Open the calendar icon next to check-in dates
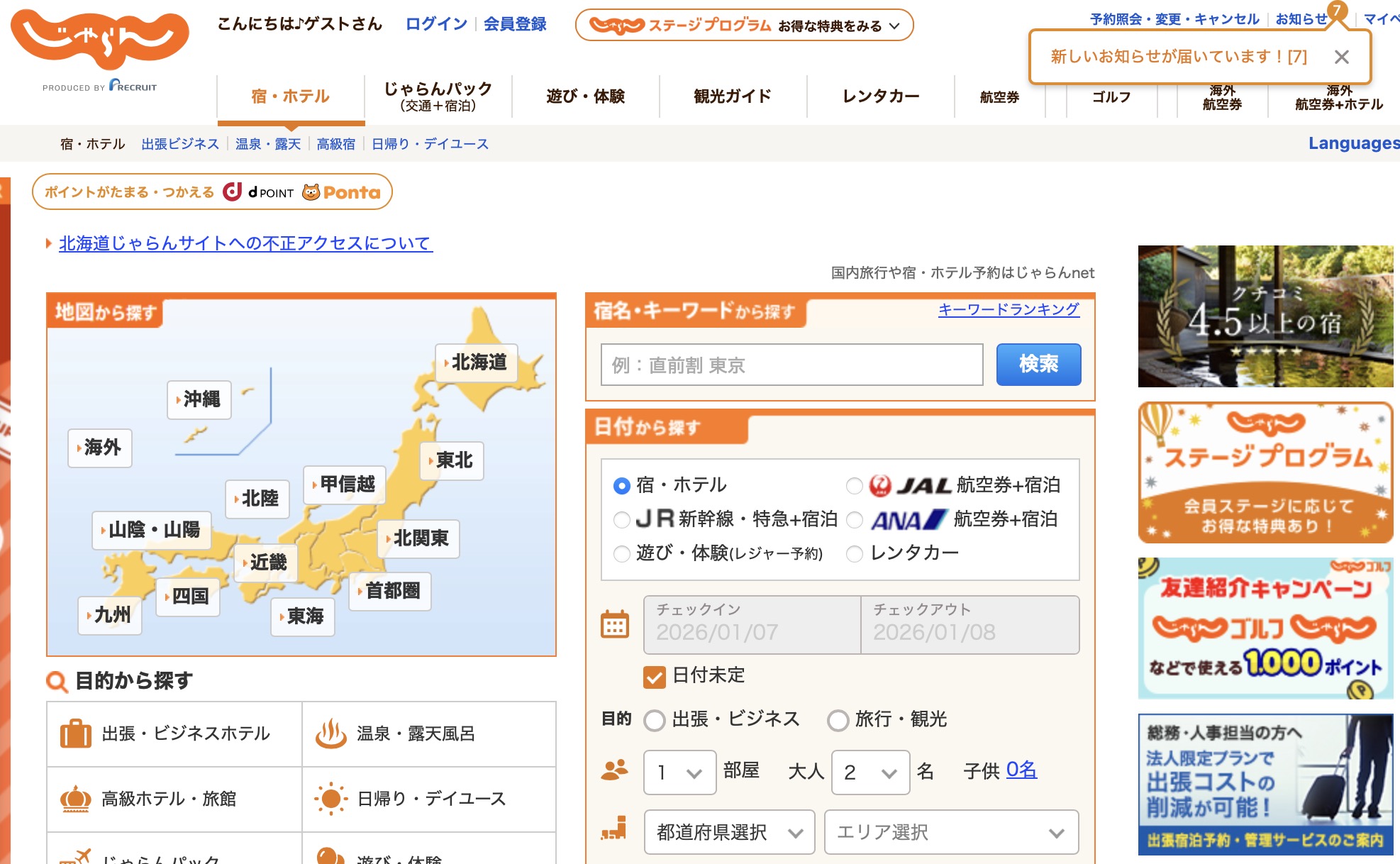Image resolution: width=1400 pixels, height=864 pixels. 616,624
